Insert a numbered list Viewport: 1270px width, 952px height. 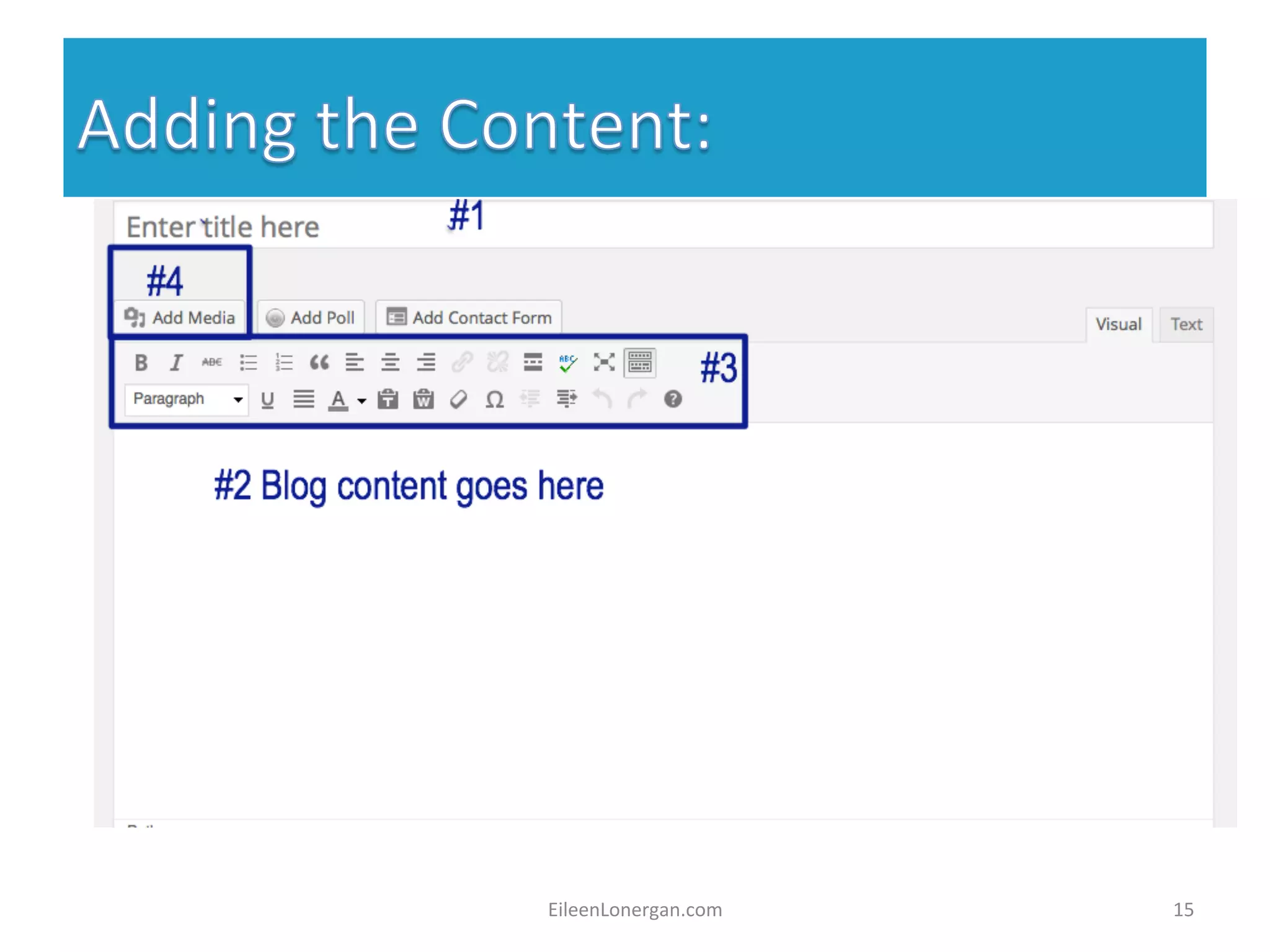tap(284, 363)
